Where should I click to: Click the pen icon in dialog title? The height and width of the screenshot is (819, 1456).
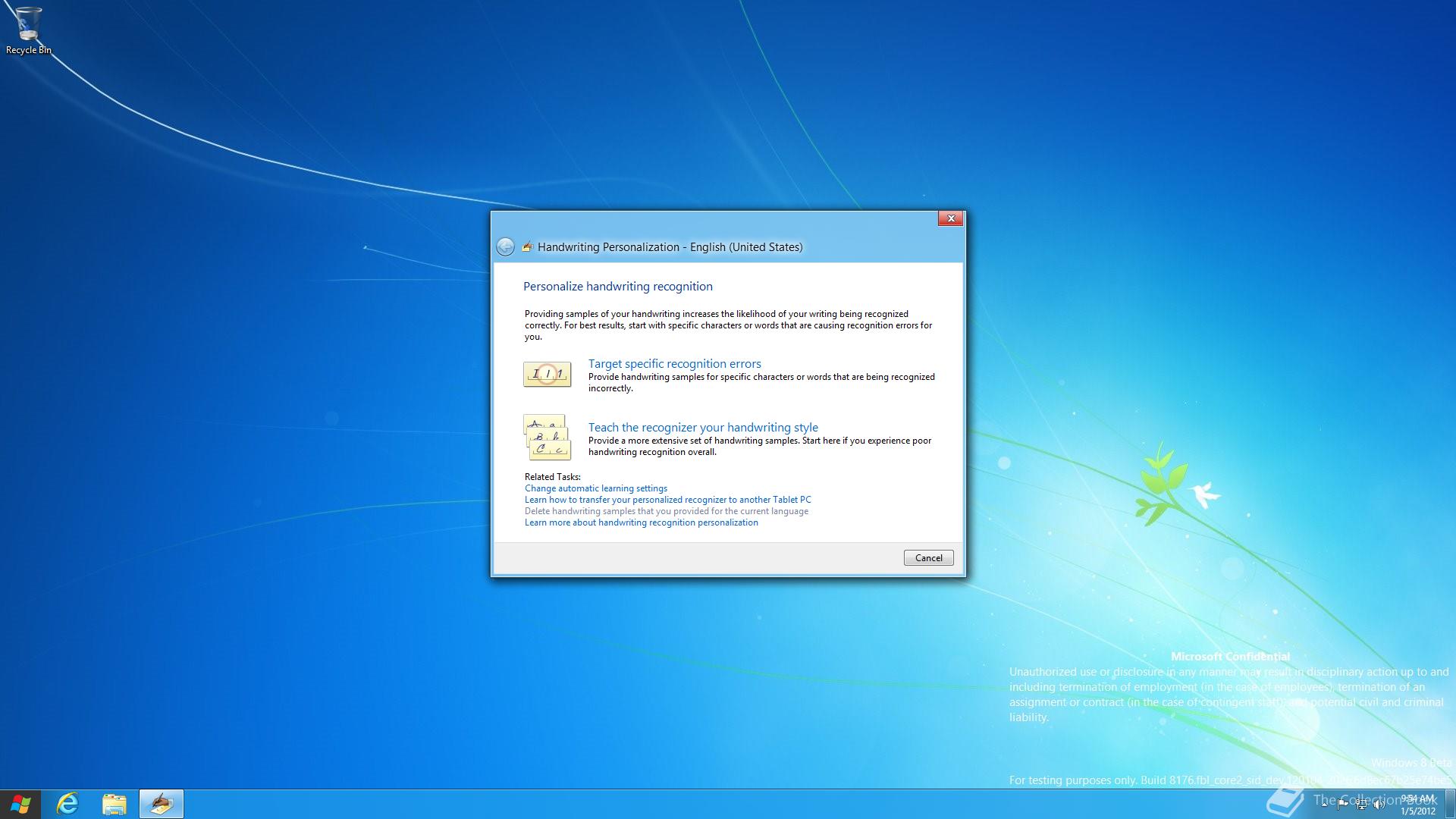(527, 246)
